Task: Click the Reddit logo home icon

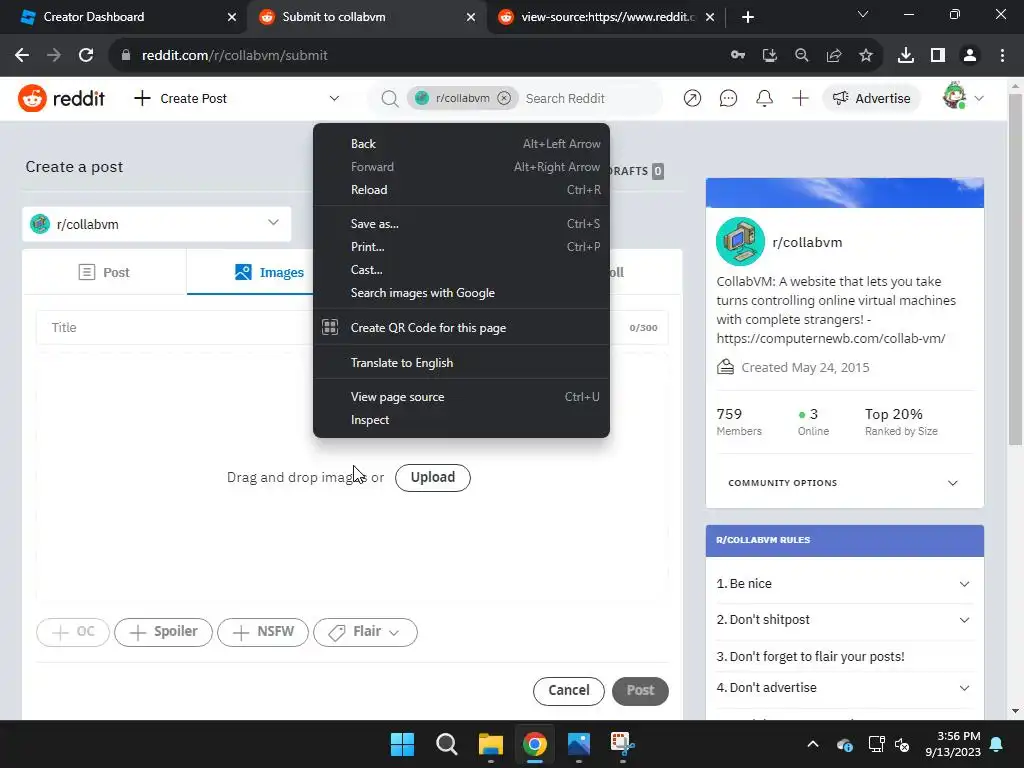Action: coord(61,99)
